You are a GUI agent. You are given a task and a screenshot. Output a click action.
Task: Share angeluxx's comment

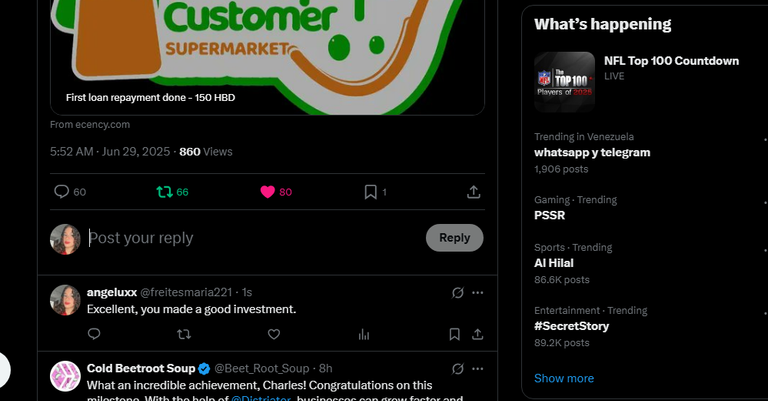pos(478,334)
